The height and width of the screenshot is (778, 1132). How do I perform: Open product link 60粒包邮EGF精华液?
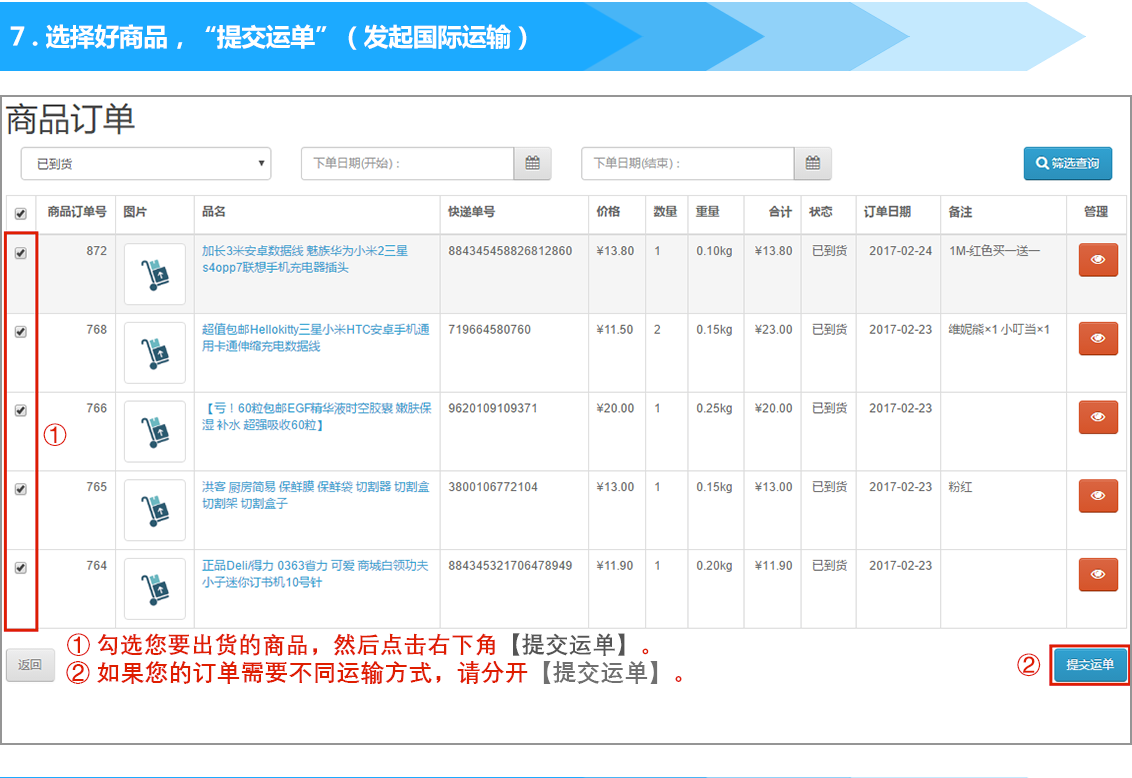(x=316, y=416)
